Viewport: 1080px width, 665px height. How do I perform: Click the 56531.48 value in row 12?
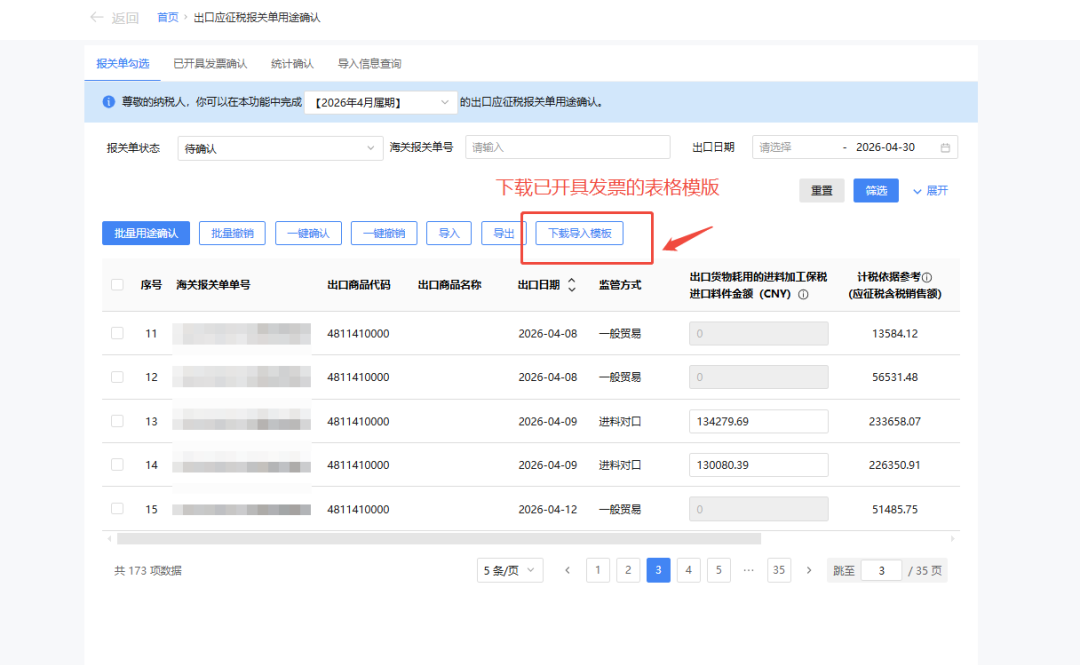(895, 377)
